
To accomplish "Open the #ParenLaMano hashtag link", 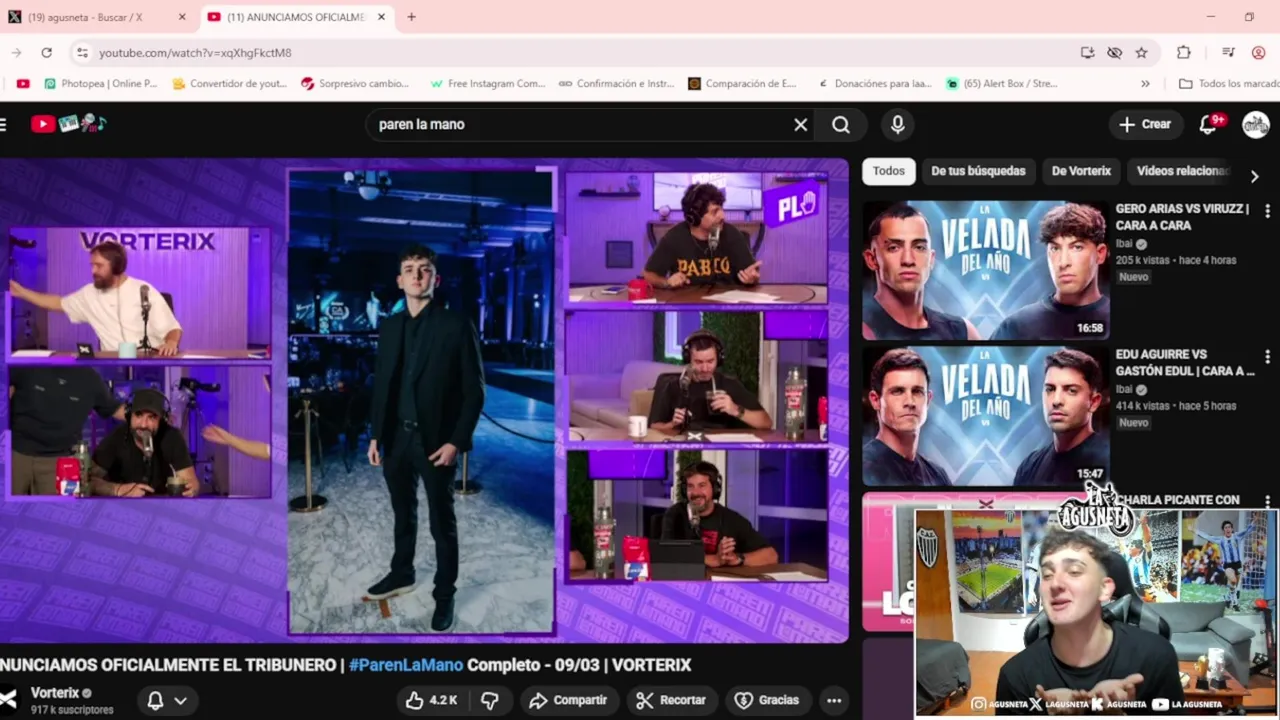I will (x=406, y=665).
